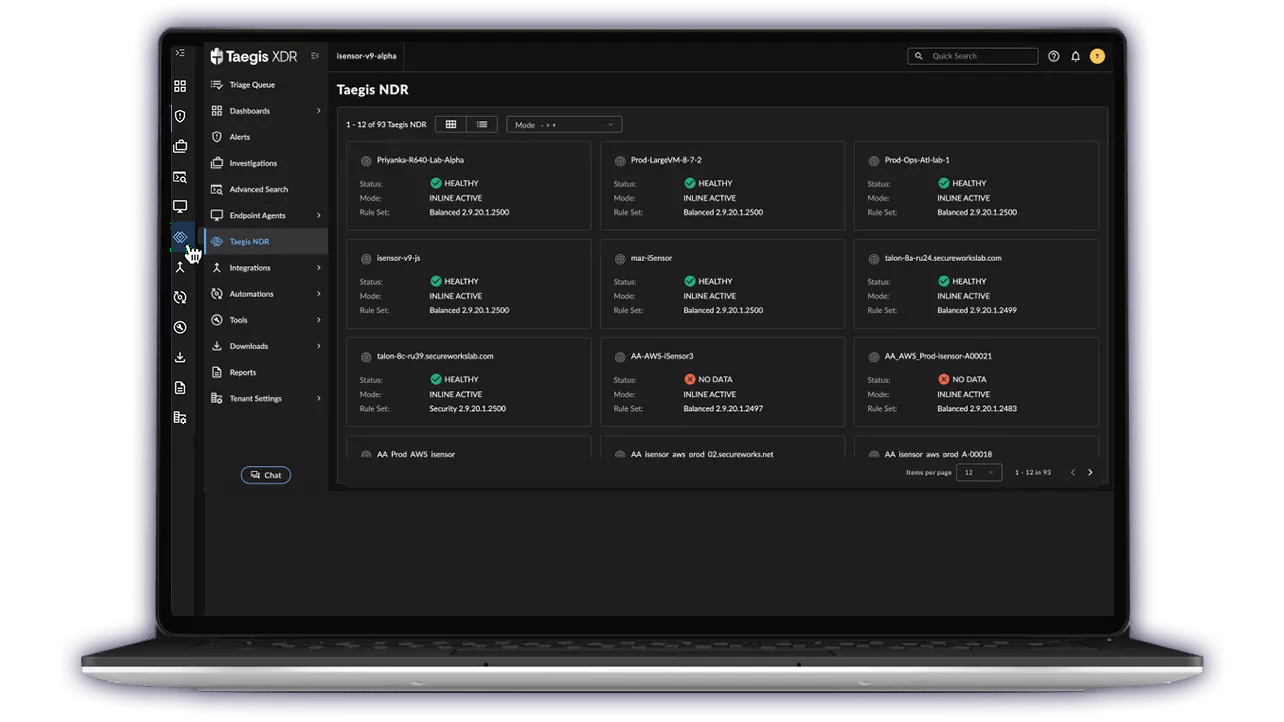This screenshot has width=1284, height=722.
Task: Click the Downloads arrow icon in the narrow rail
Action: click(180, 357)
